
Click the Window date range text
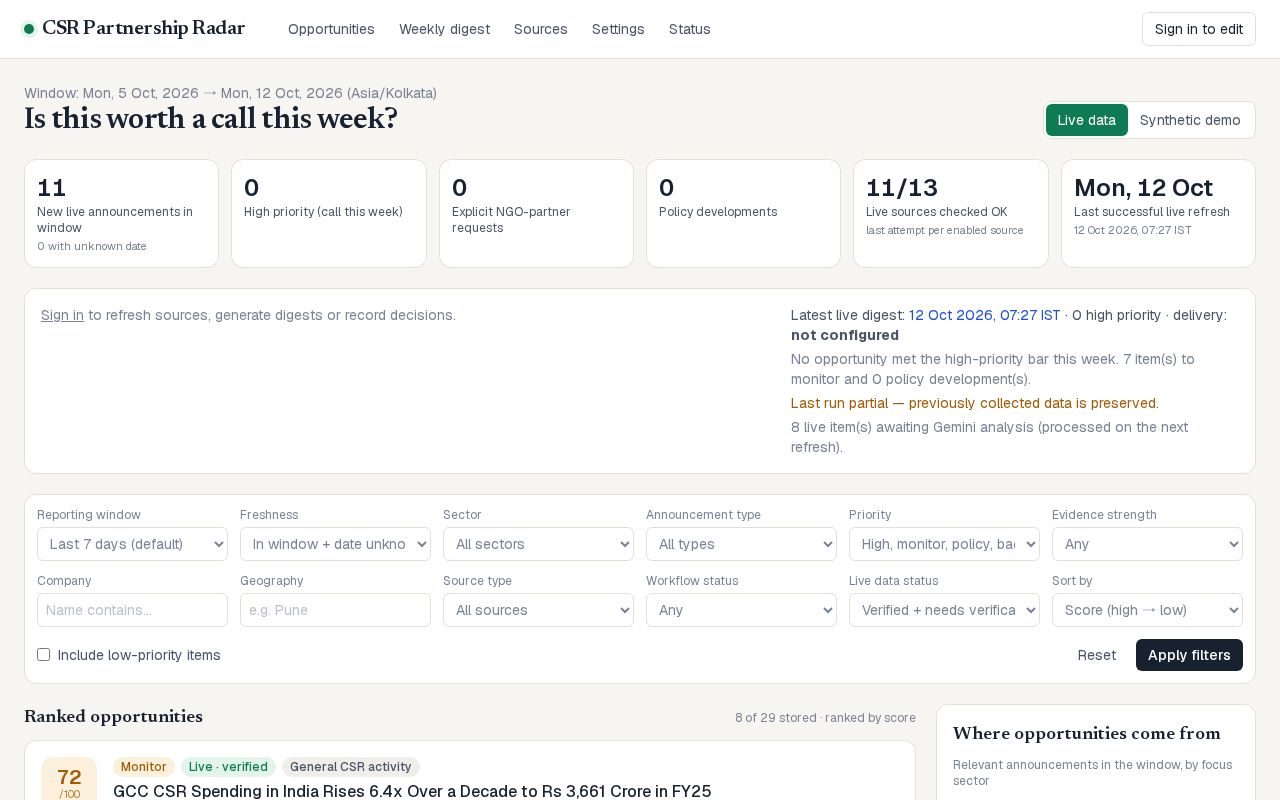[230, 93]
